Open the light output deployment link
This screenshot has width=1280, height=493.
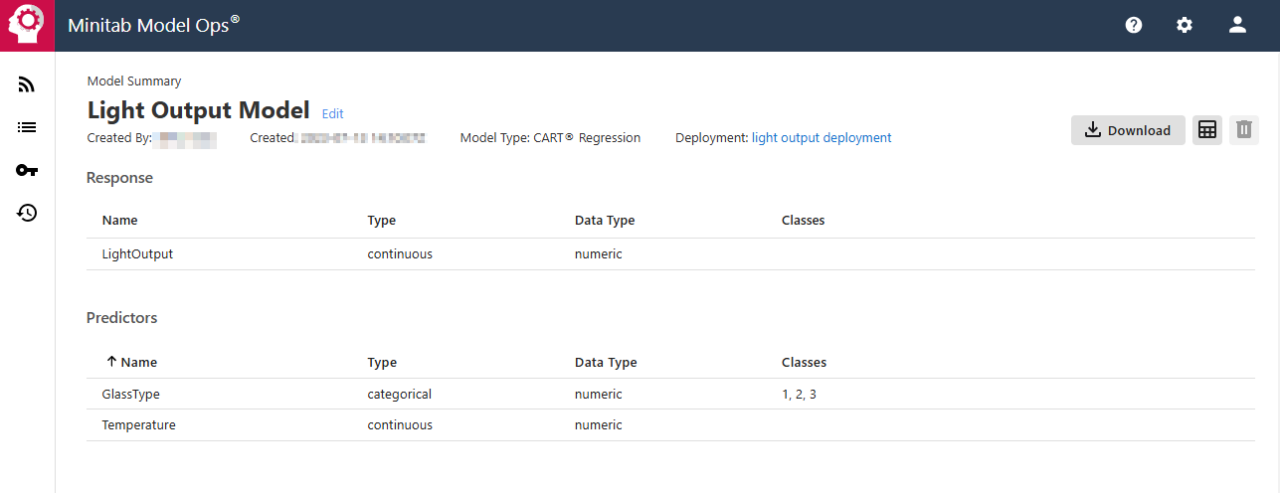(821, 138)
